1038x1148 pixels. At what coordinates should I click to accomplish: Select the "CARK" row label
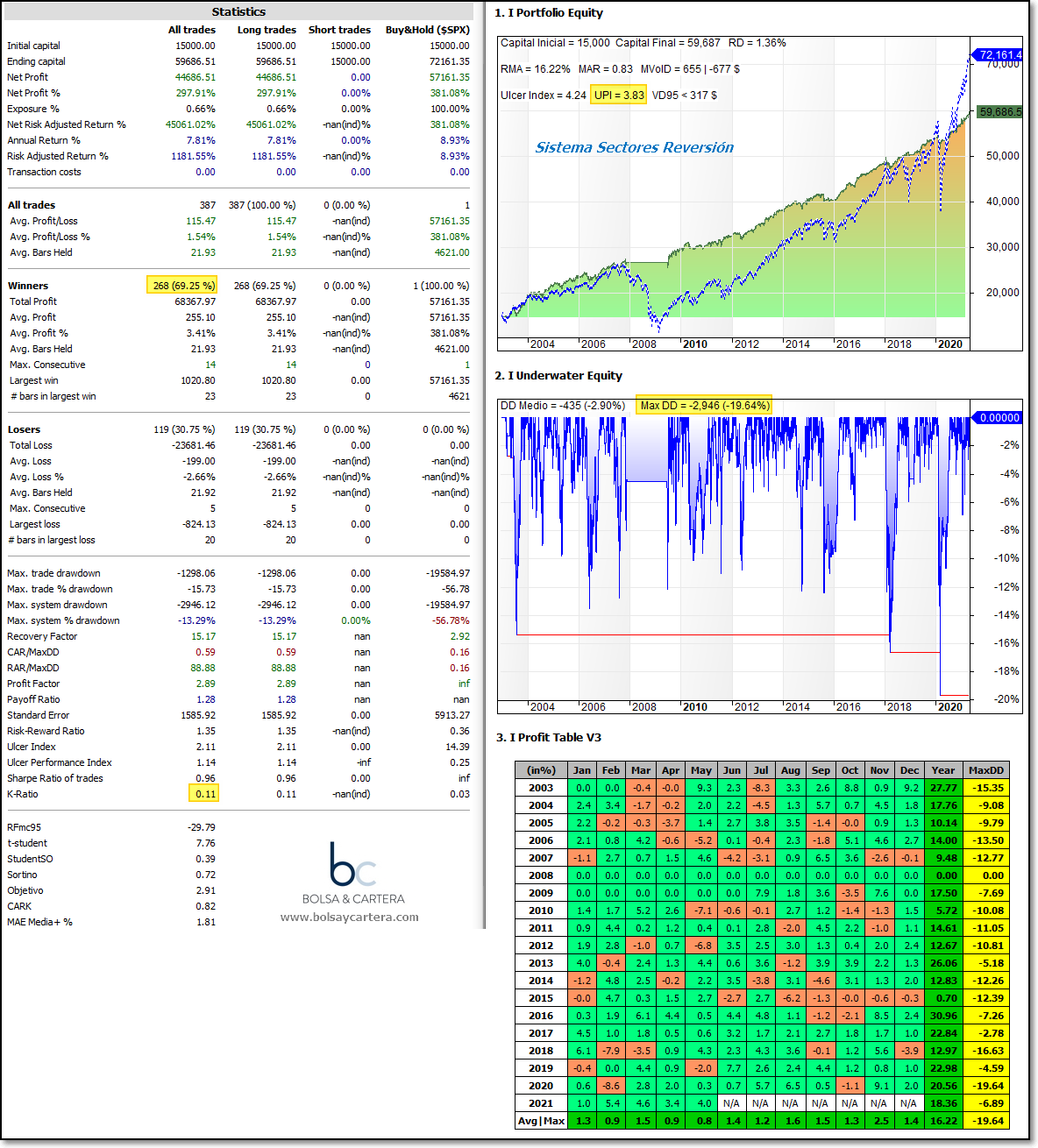coord(19,906)
